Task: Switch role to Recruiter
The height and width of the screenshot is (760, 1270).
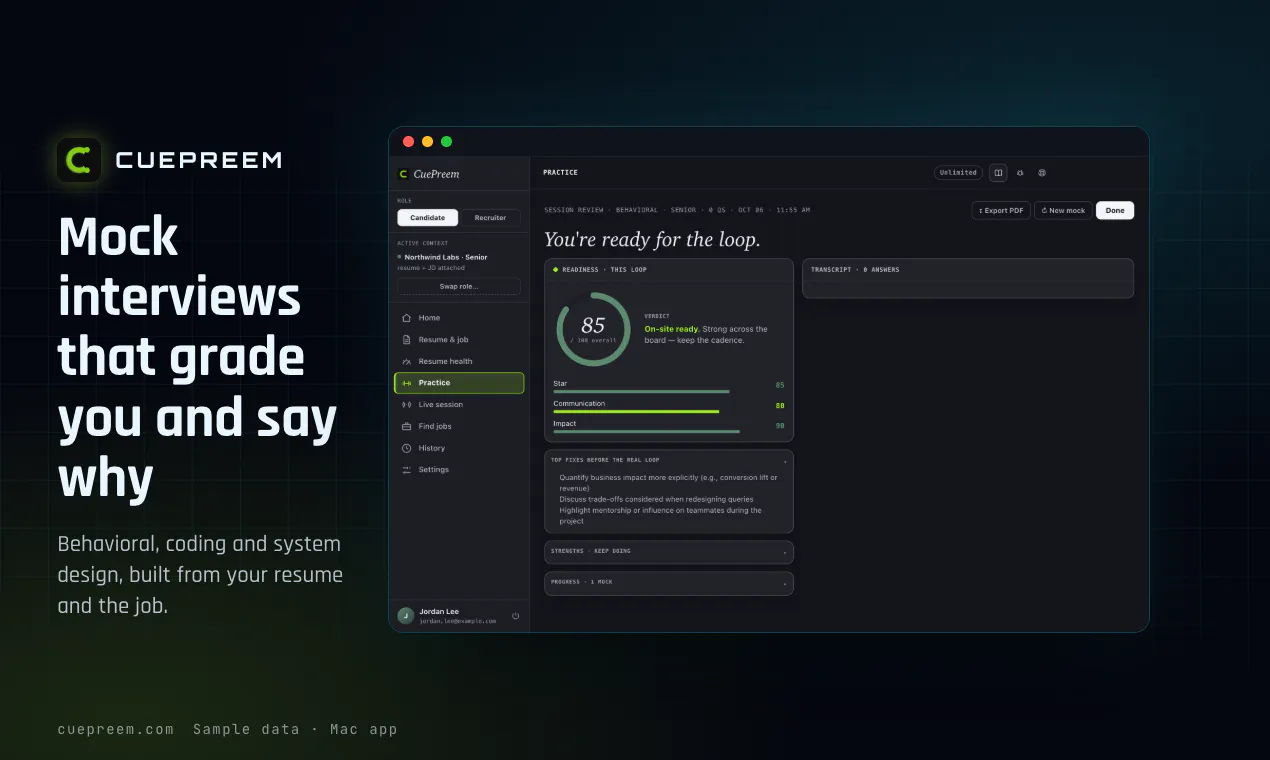Action: pyautogui.click(x=490, y=217)
